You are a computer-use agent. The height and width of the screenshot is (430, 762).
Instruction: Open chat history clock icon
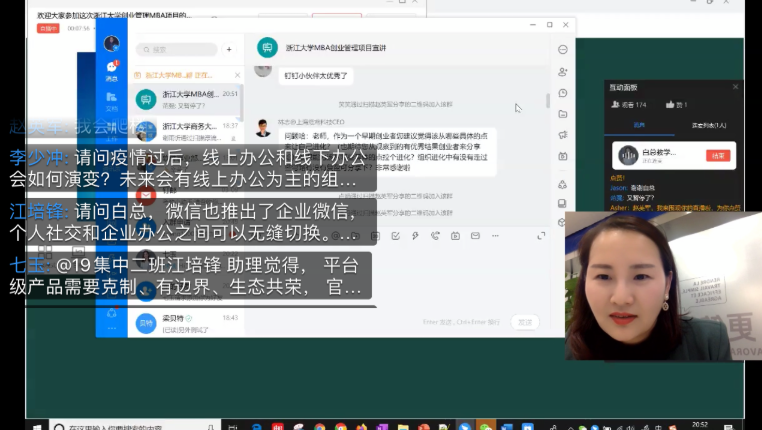[563, 93]
